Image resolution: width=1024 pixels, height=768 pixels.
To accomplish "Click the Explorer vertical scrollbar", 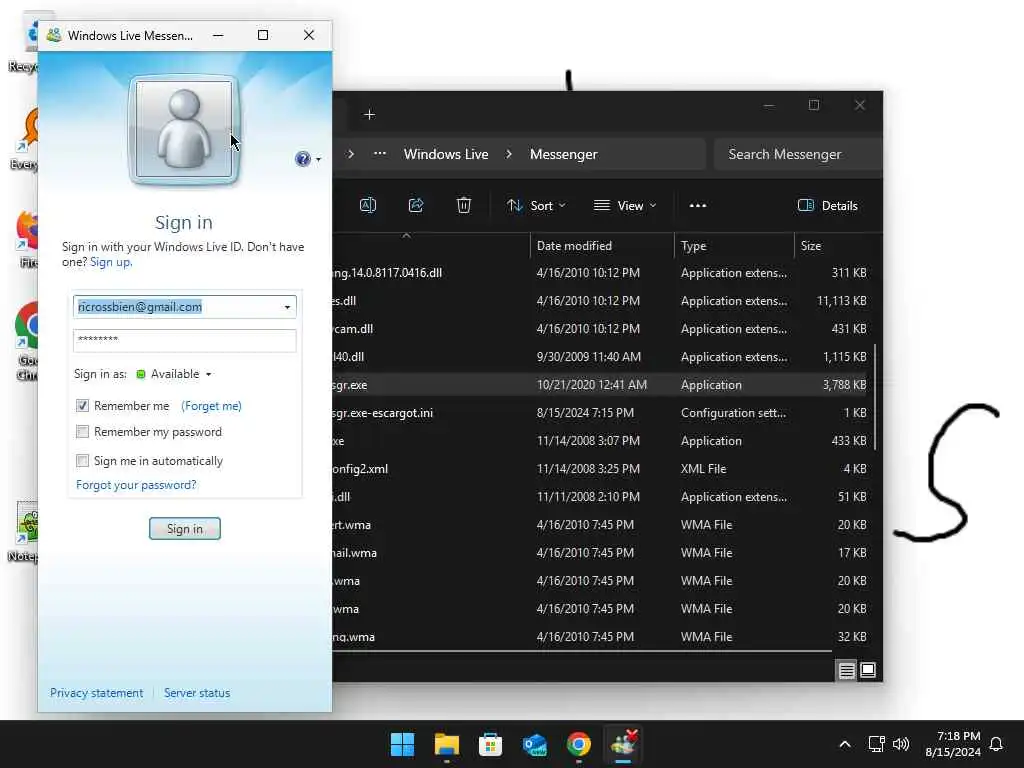I will click(x=875, y=397).
